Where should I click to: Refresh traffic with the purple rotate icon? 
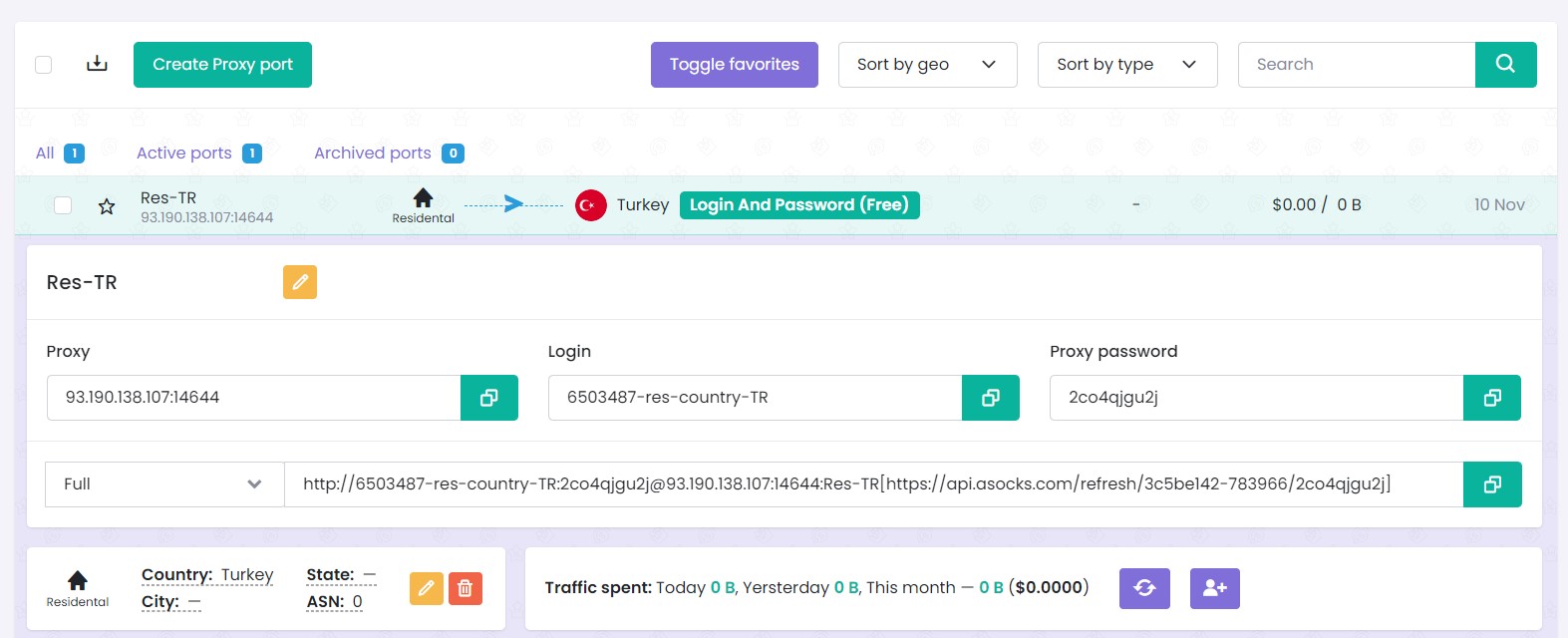coord(1144,588)
